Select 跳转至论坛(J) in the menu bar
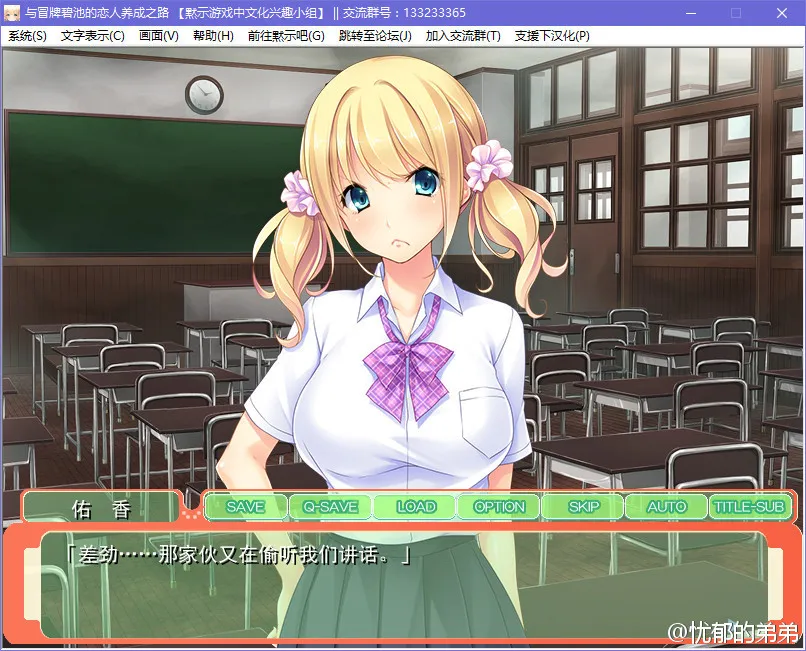Screen dimensions: 806x651 click(375, 36)
